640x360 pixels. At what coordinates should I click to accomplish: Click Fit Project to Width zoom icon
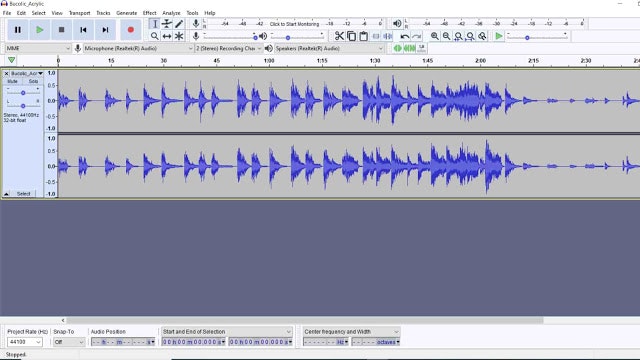pyautogui.click(x=470, y=36)
